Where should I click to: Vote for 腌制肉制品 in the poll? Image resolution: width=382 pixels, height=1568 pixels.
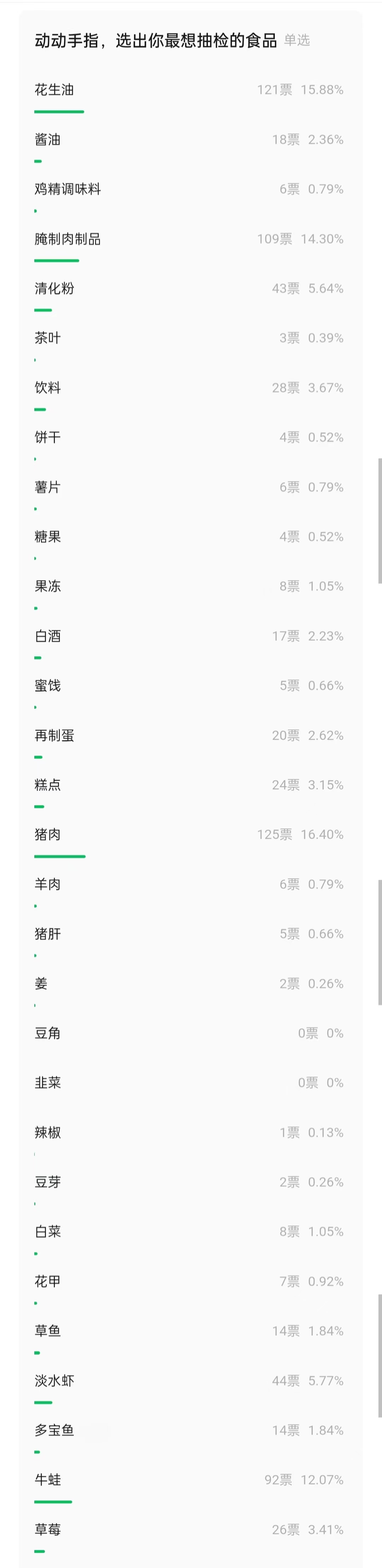point(68,239)
